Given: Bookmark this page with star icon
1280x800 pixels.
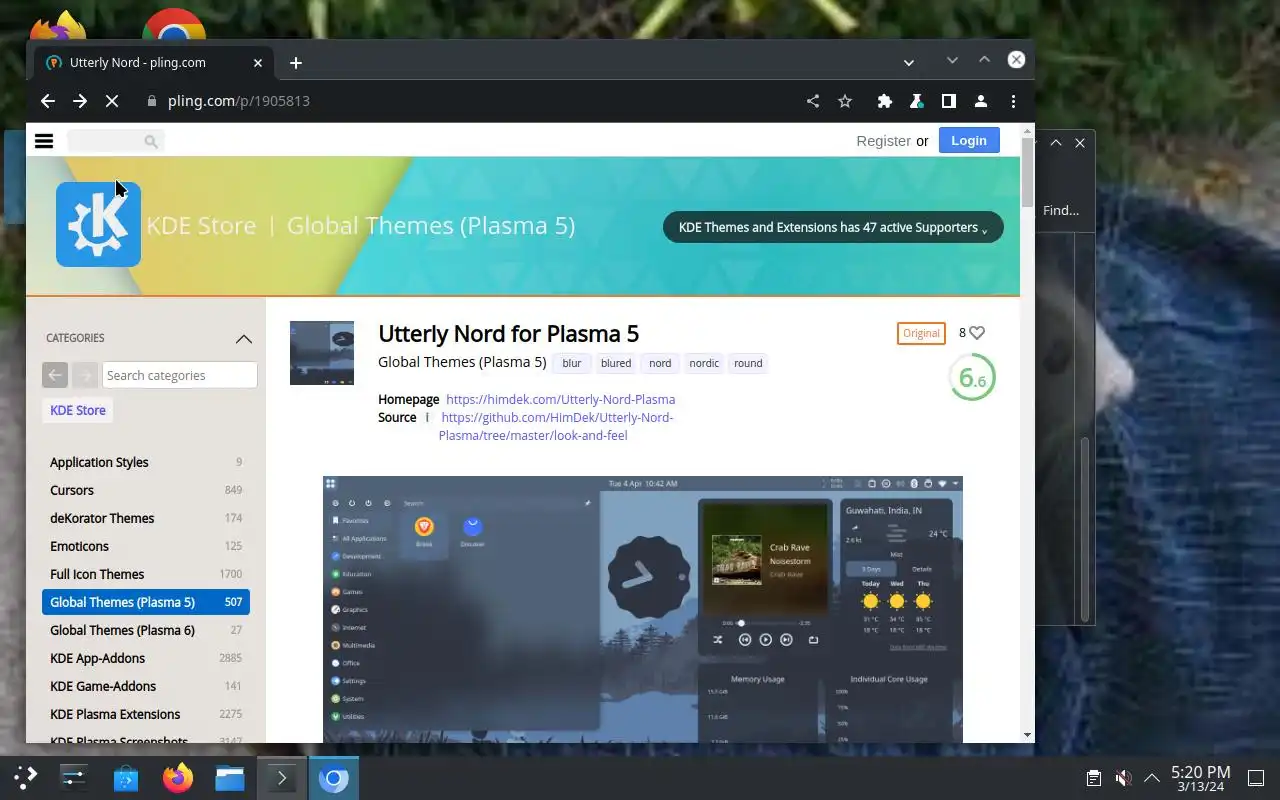Looking at the screenshot, I should point(845,101).
